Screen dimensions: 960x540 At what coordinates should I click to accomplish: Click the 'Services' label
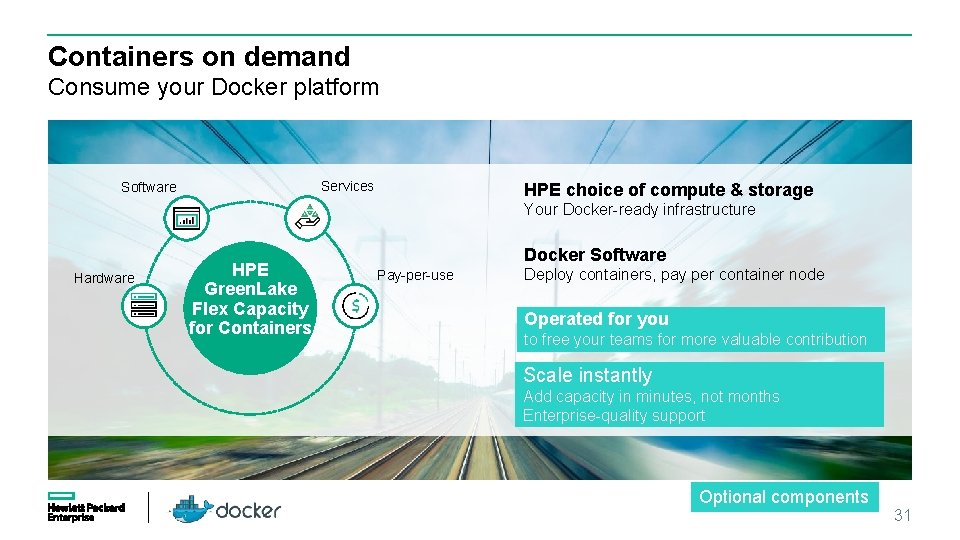(347, 186)
